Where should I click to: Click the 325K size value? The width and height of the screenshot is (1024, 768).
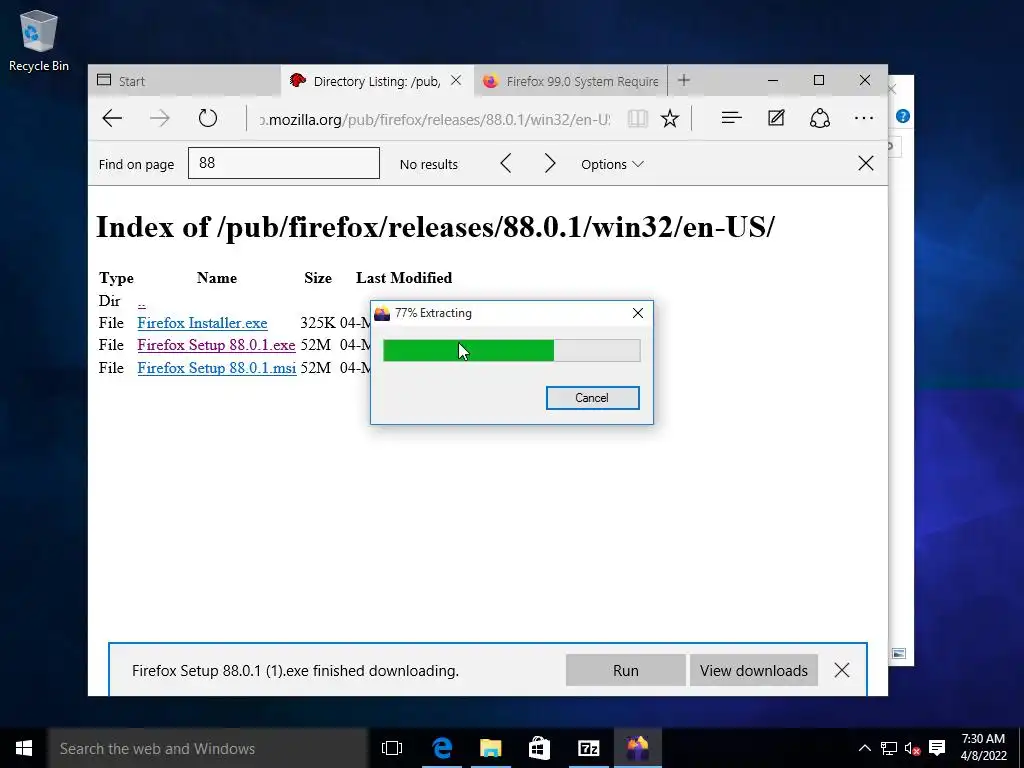(x=318, y=323)
